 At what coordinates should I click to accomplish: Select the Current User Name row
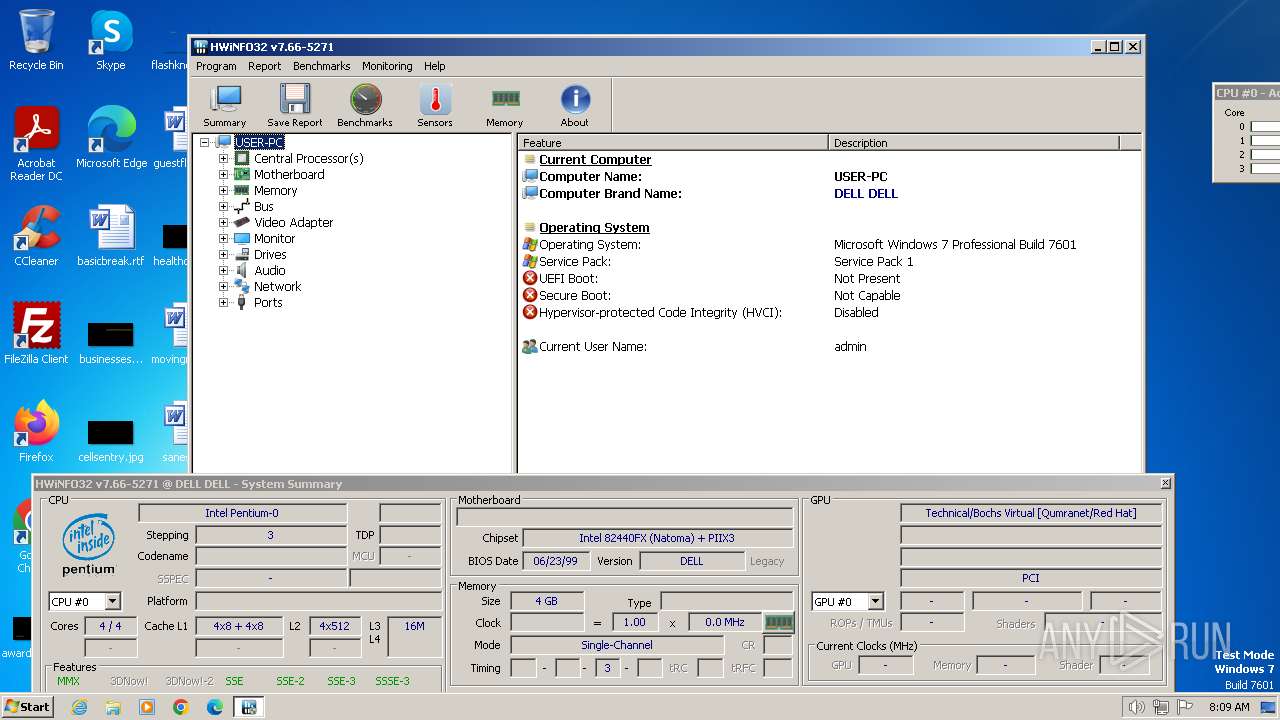(x=830, y=346)
